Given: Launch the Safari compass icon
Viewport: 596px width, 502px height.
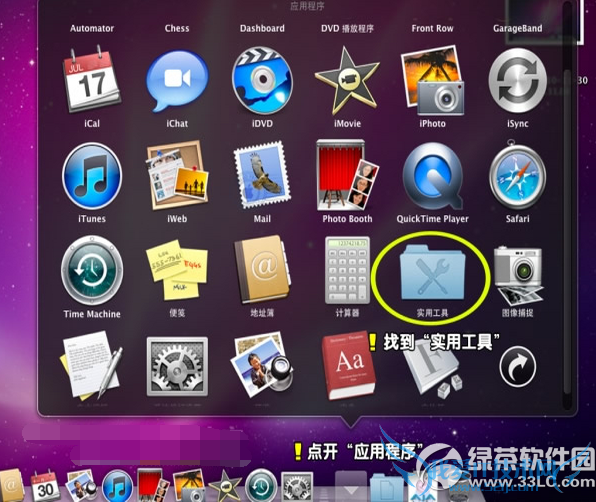Looking at the screenshot, I should [x=517, y=175].
